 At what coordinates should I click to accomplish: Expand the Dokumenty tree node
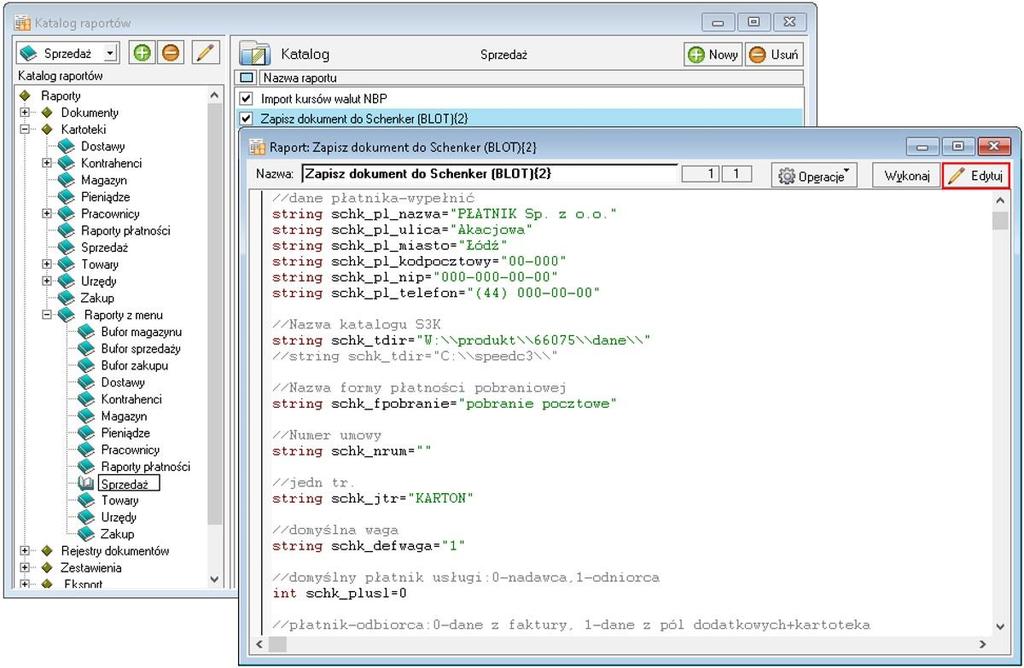[x=25, y=112]
